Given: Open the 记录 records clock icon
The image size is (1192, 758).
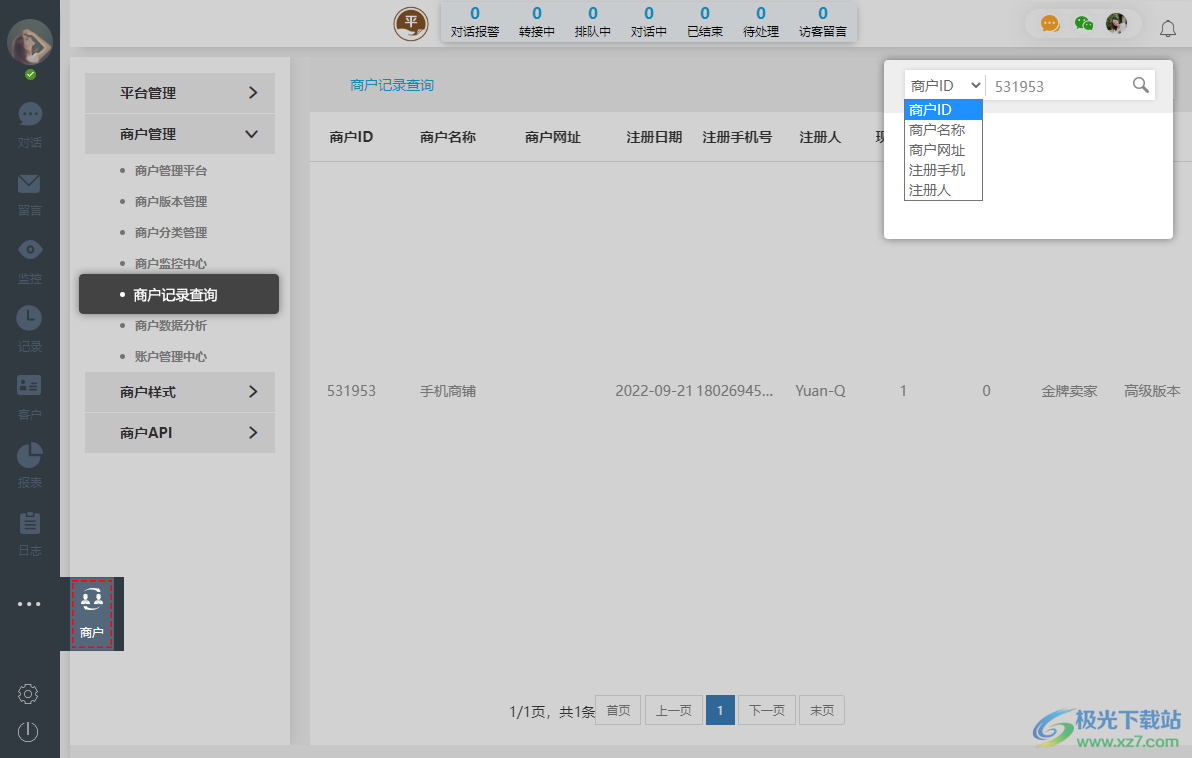Looking at the screenshot, I should pyautogui.click(x=29, y=318).
